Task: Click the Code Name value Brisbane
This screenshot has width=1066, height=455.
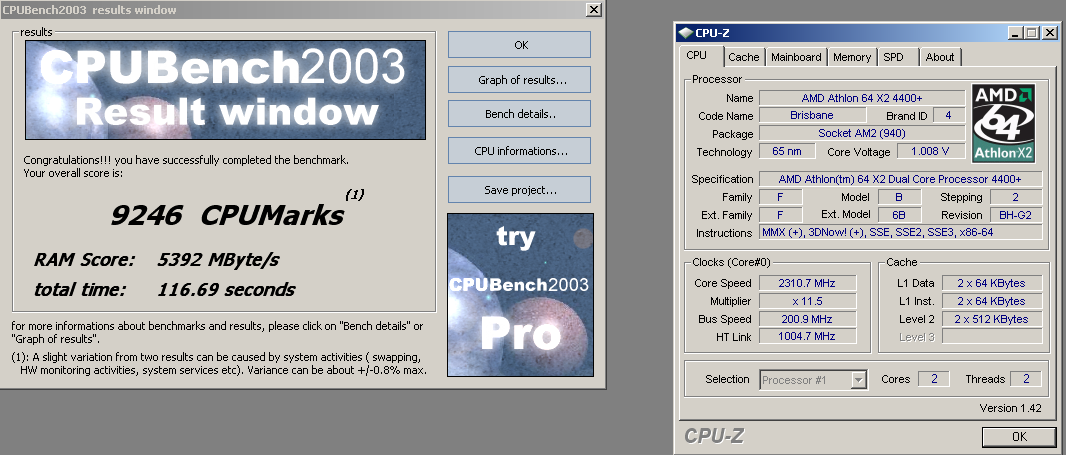Action: point(811,116)
